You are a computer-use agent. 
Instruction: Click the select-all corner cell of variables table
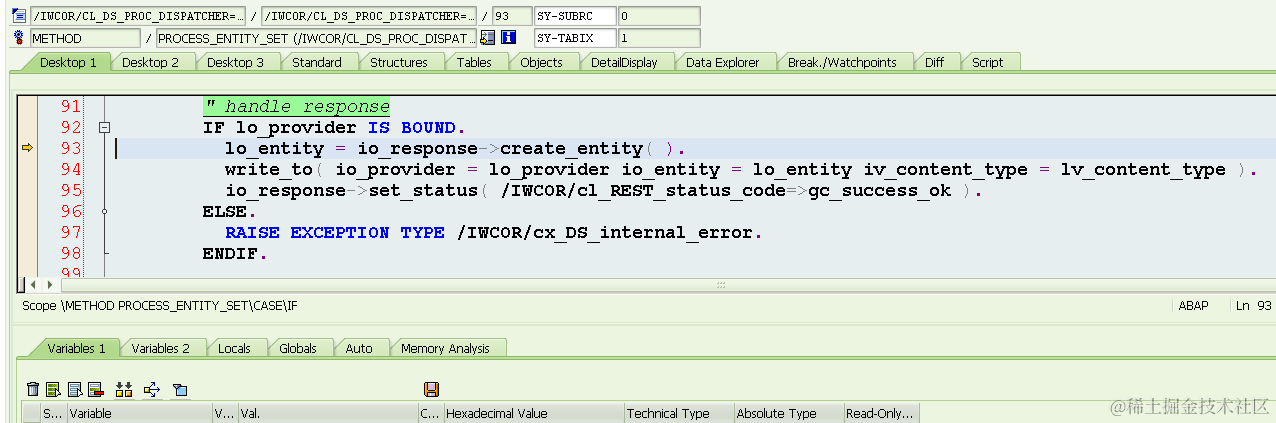click(30, 413)
